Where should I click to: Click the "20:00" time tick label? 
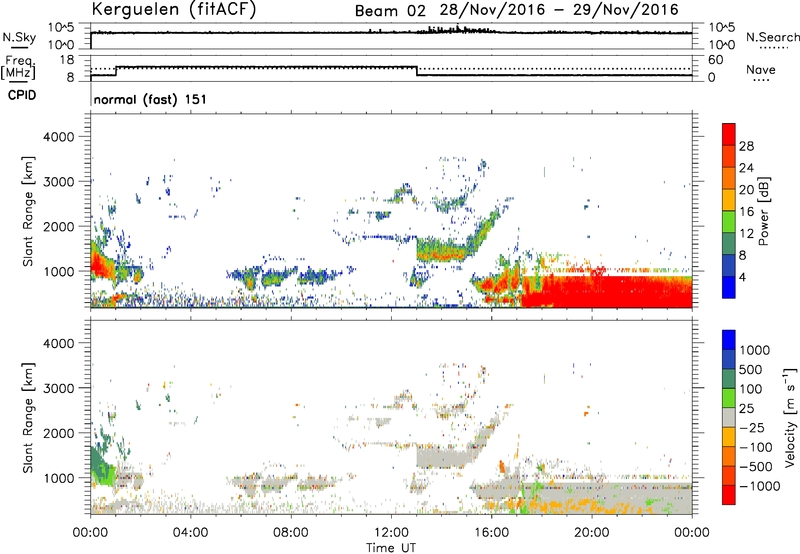591,533
